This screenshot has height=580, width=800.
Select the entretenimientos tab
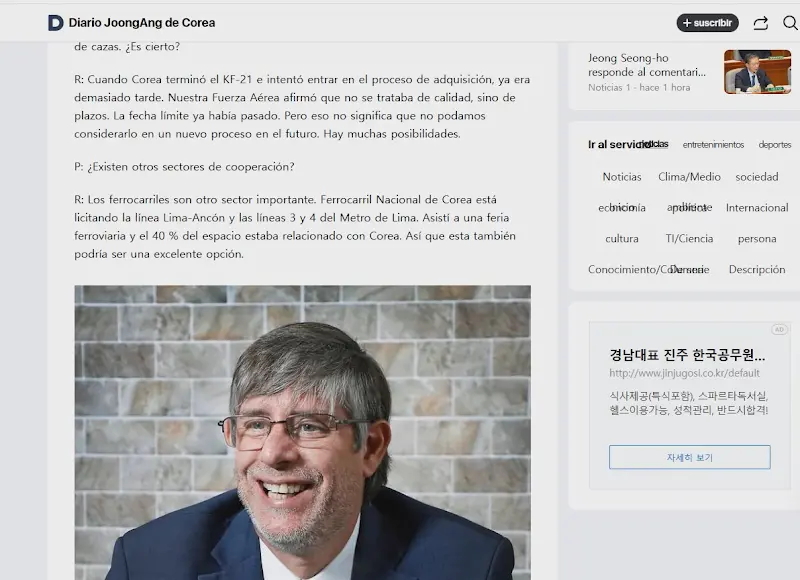pyautogui.click(x=713, y=145)
